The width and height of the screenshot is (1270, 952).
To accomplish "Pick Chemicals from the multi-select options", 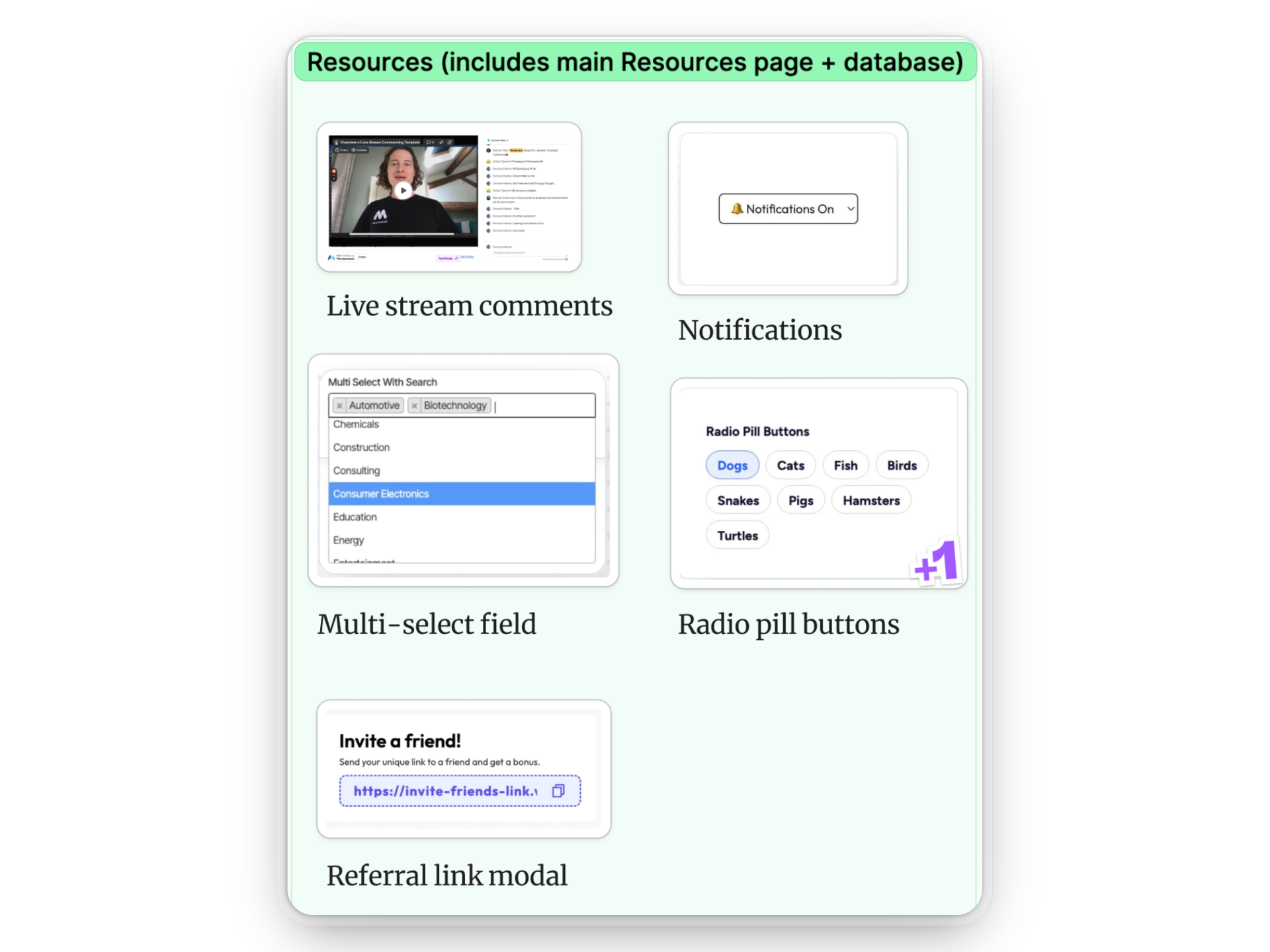I will coord(356,424).
